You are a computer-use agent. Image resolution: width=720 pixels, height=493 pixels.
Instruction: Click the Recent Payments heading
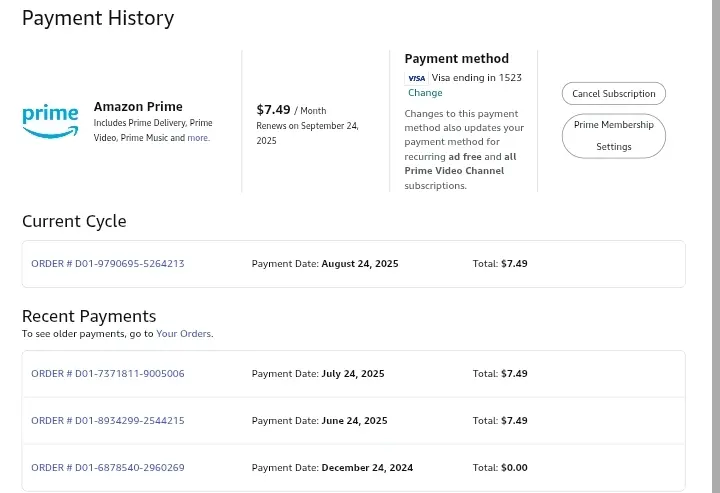(89, 316)
